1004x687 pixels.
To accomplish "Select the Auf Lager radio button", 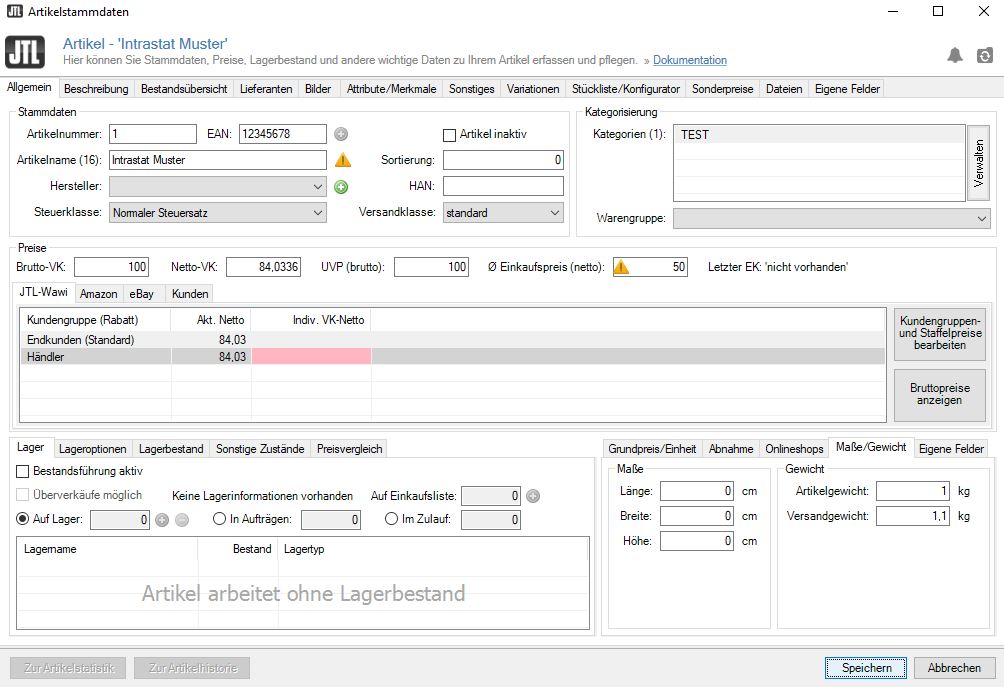I will coord(22,519).
